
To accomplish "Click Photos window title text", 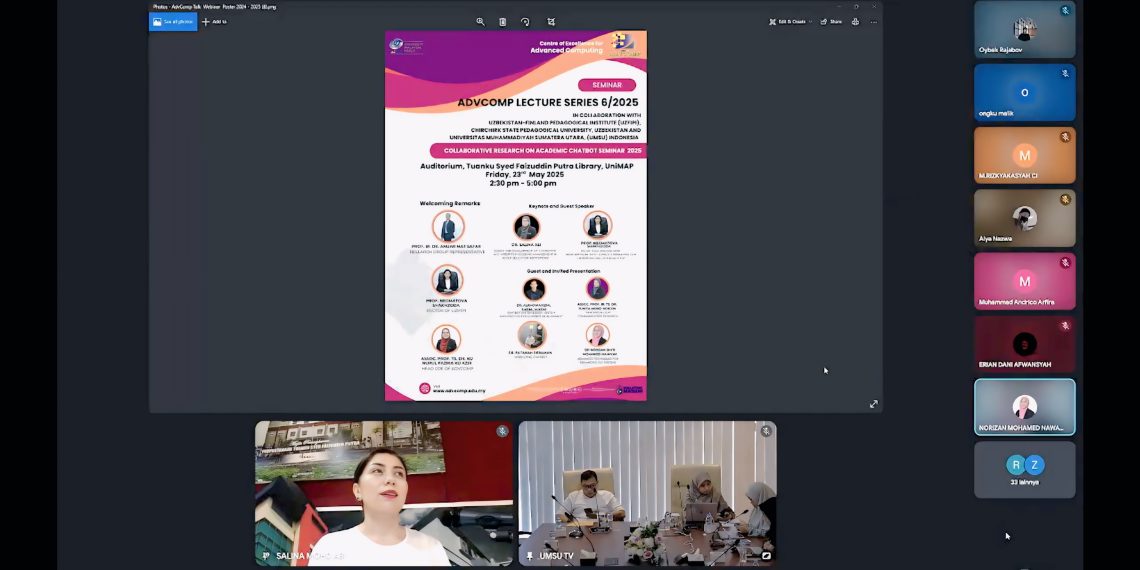I will tap(214, 7).
